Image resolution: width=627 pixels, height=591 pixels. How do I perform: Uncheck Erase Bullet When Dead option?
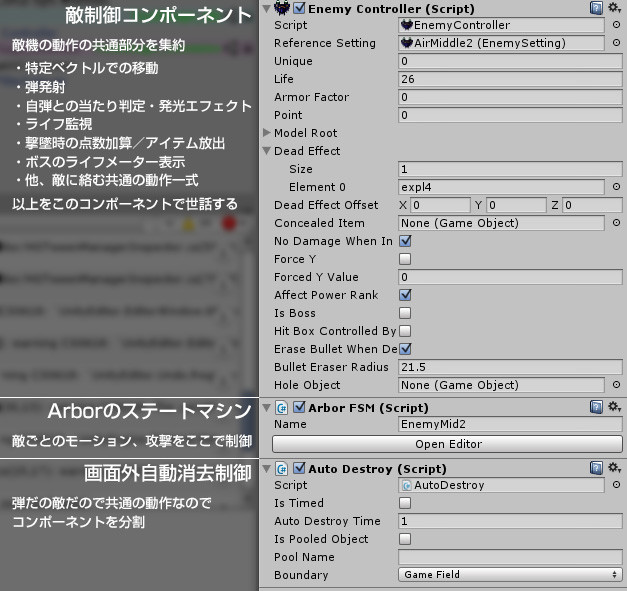[405, 349]
